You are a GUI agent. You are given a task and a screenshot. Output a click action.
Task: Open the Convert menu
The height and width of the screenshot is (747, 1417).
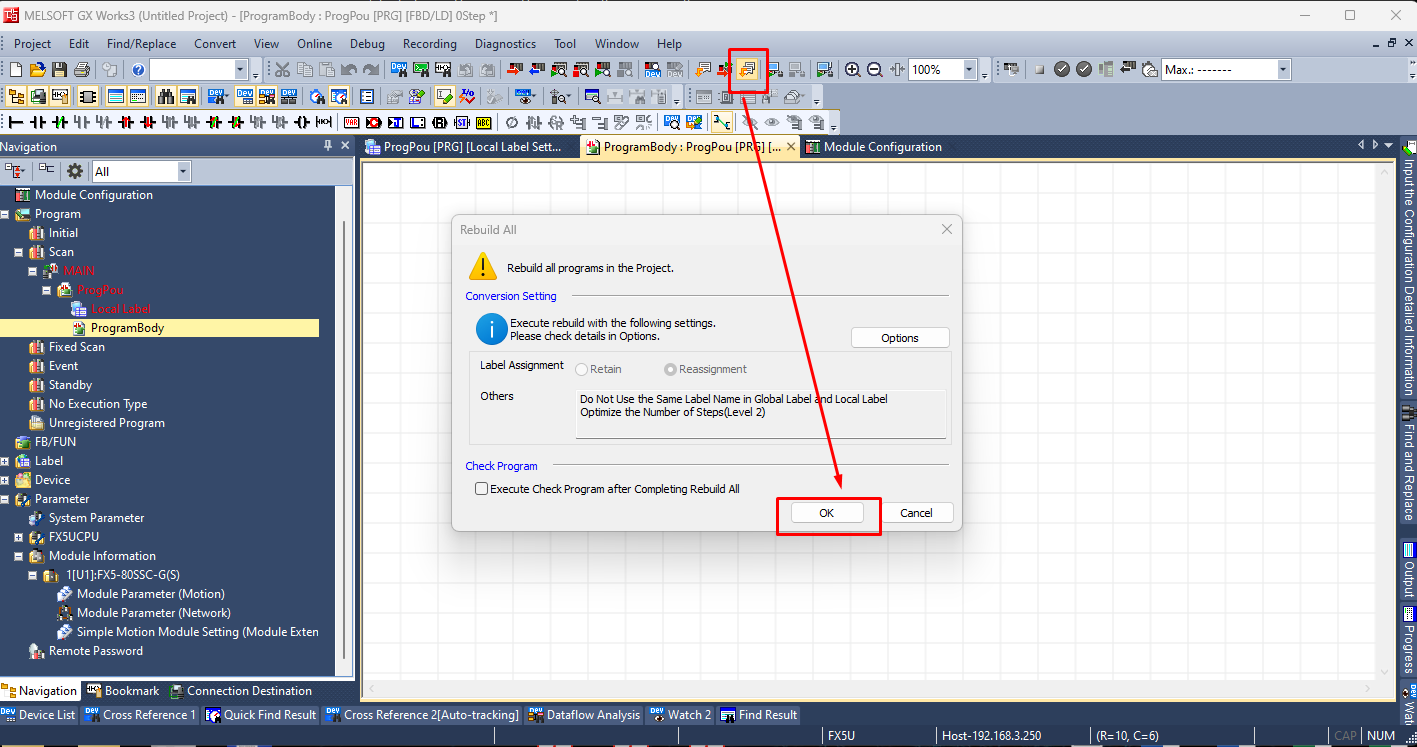coord(215,44)
